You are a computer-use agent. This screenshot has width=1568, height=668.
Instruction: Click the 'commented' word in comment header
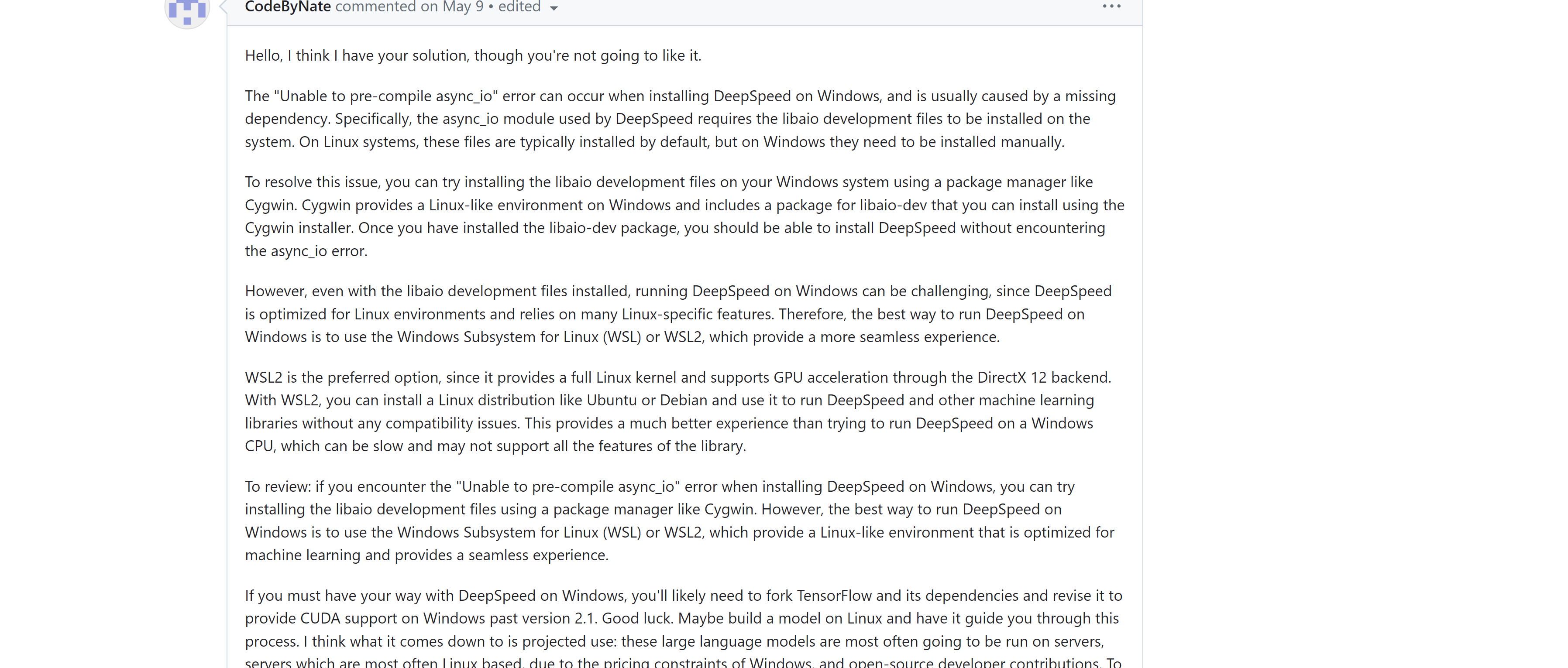tap(375, 7)
